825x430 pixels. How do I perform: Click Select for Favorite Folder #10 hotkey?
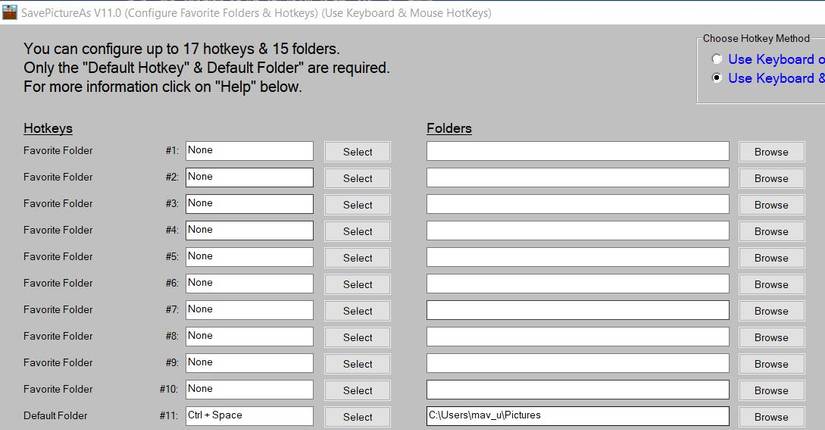click(357, 390)
